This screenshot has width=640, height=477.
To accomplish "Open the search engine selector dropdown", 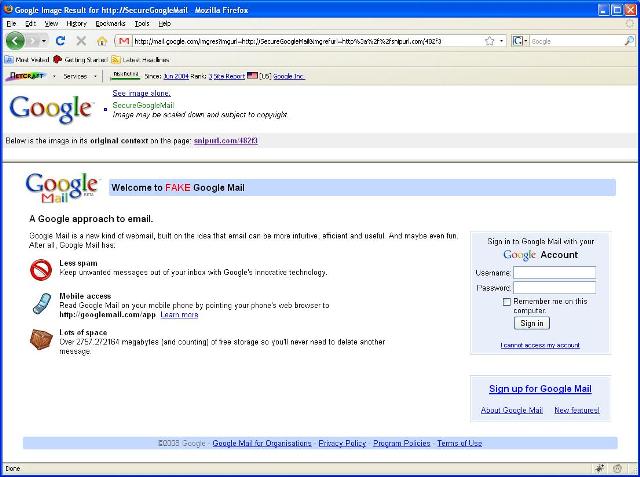I will point(520,41).
